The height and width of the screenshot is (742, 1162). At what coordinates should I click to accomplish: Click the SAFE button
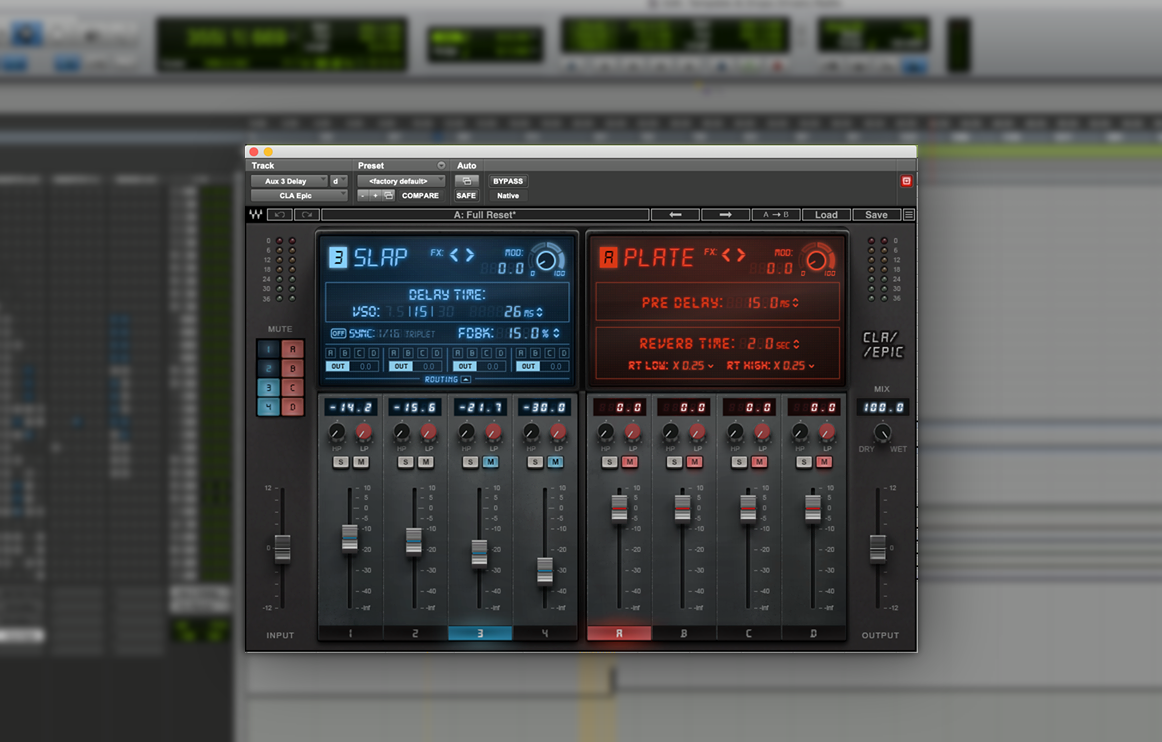[466, 196]
